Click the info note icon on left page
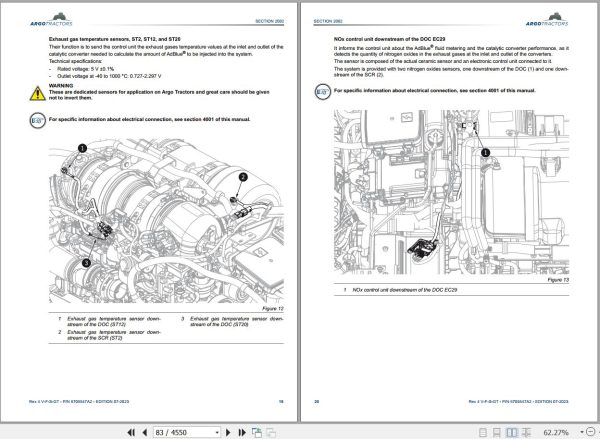 point(38,120)
